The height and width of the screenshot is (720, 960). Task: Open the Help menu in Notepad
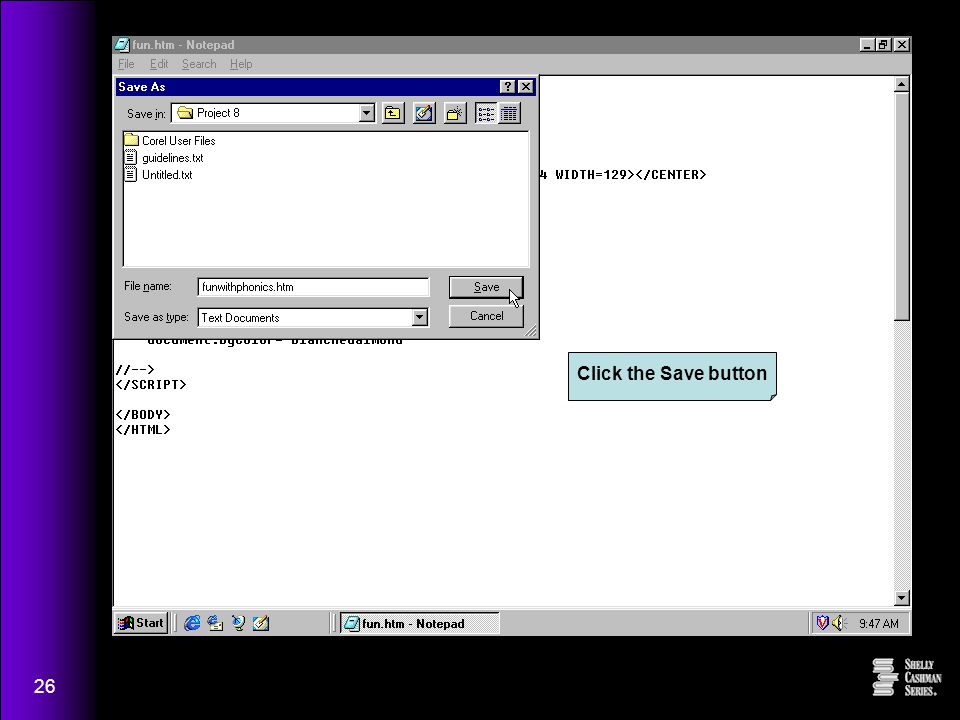click(241, 64)
